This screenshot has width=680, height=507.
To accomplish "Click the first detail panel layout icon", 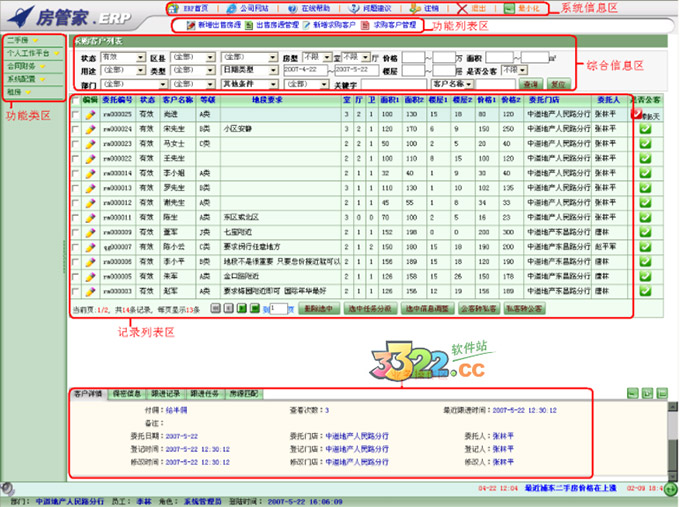I will [x=634, y=393].
